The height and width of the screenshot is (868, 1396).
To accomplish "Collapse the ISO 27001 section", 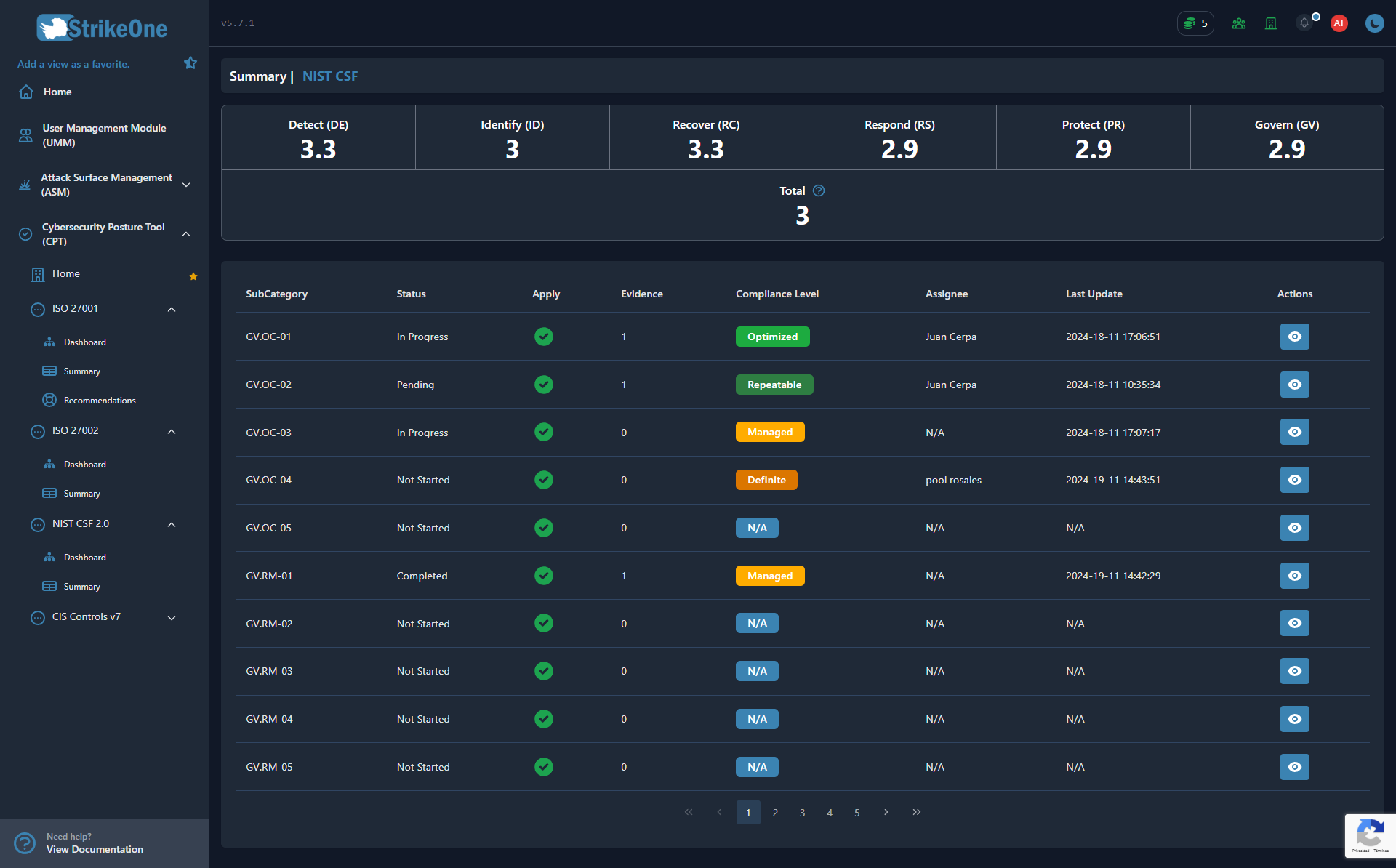I will (172, 309).
